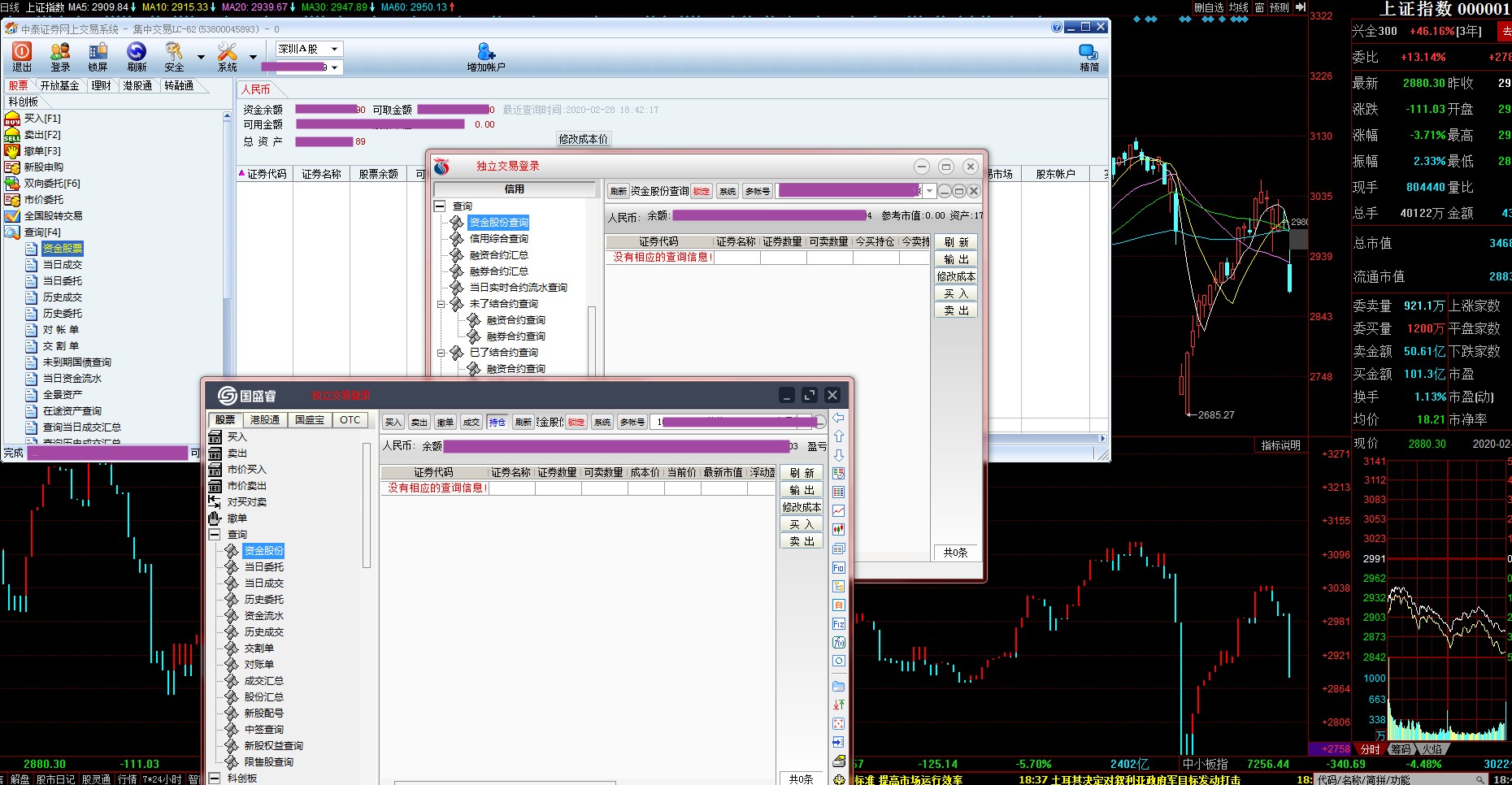Collapse 未了结合约查询 tree node
Image resolution: width=1512 pixels, height=785 pixels.
(441, 304)
